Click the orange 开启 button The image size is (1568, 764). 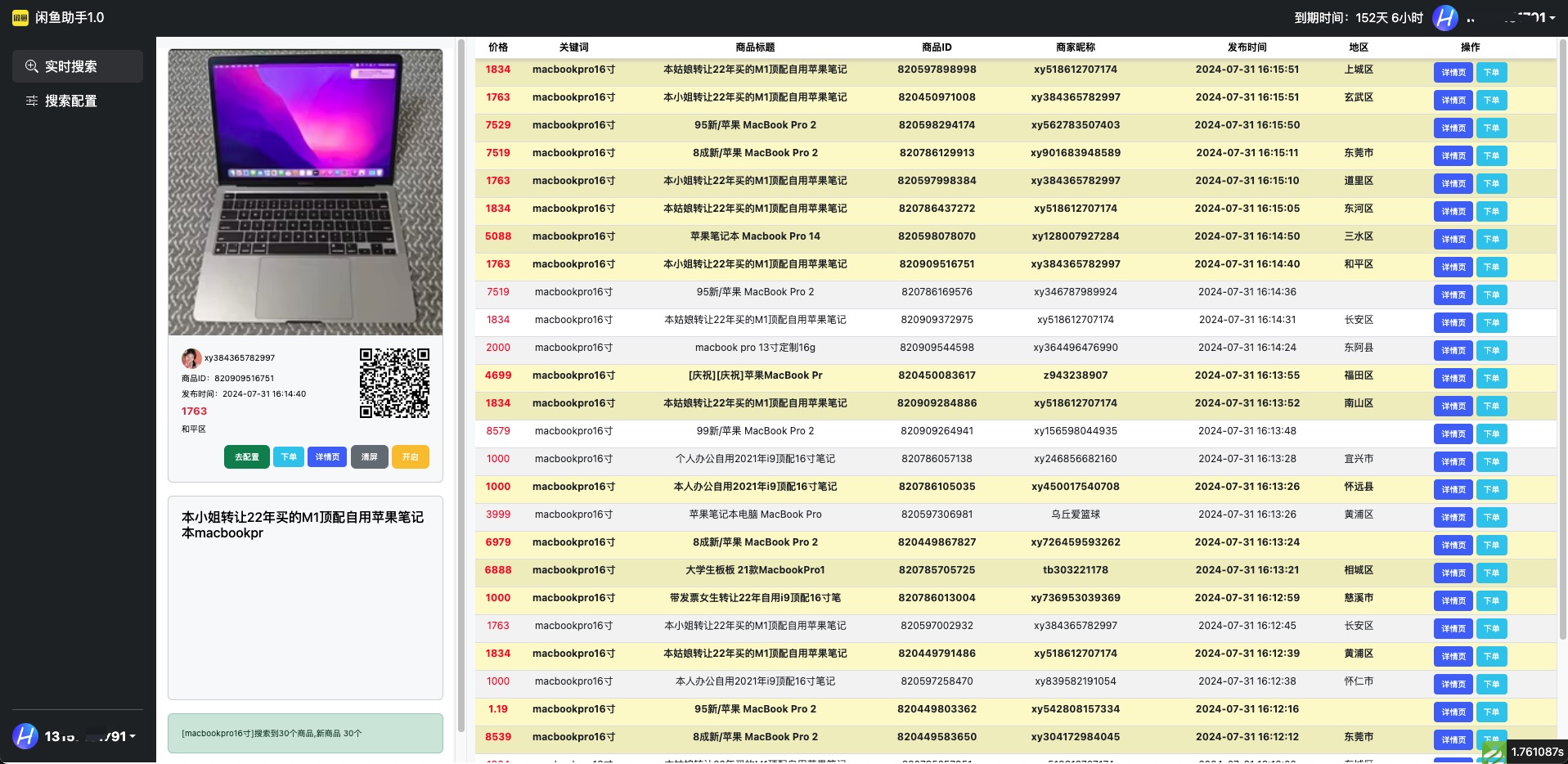coord(411,457)
